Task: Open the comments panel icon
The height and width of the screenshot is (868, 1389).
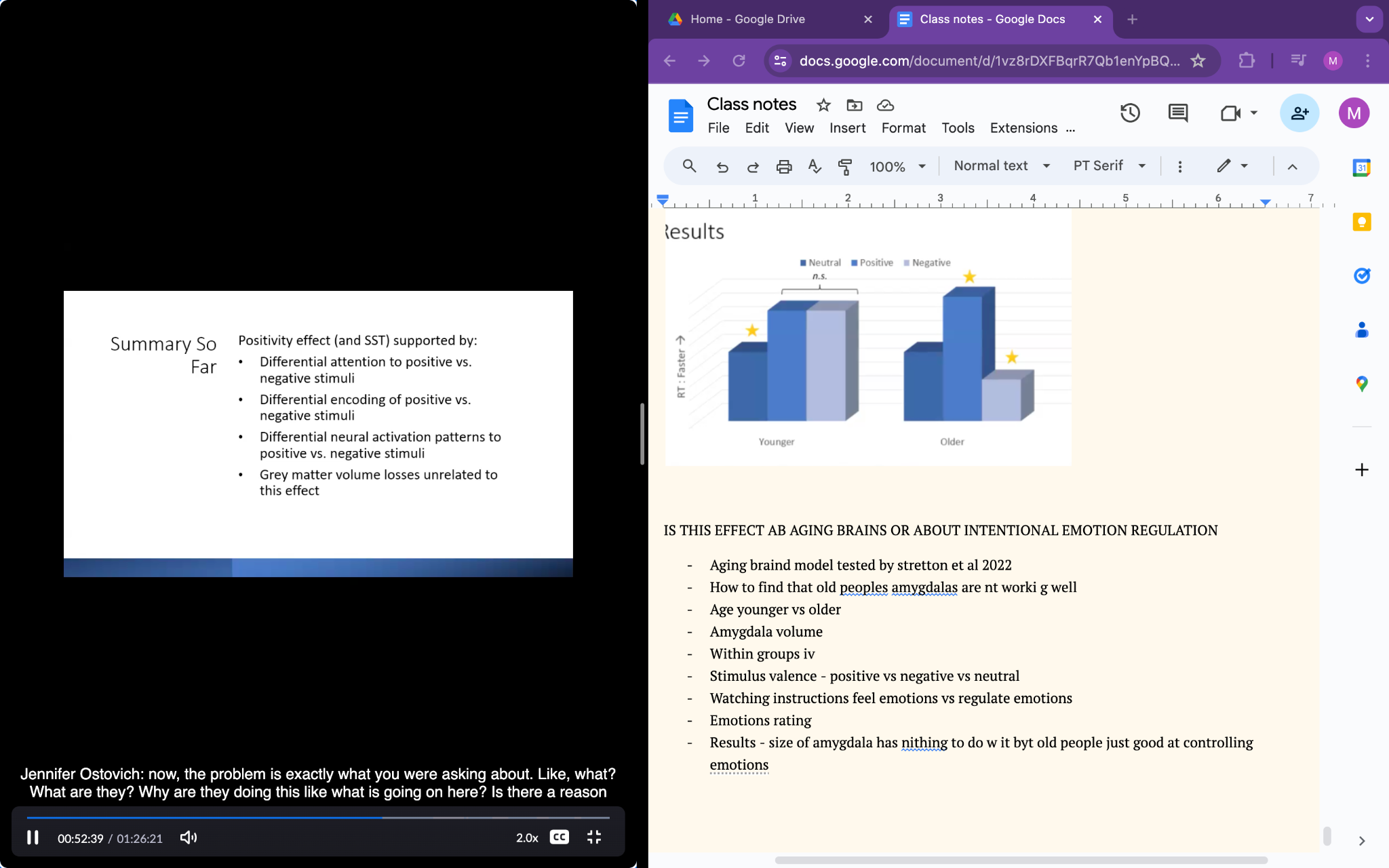Action: point(1178,113)
